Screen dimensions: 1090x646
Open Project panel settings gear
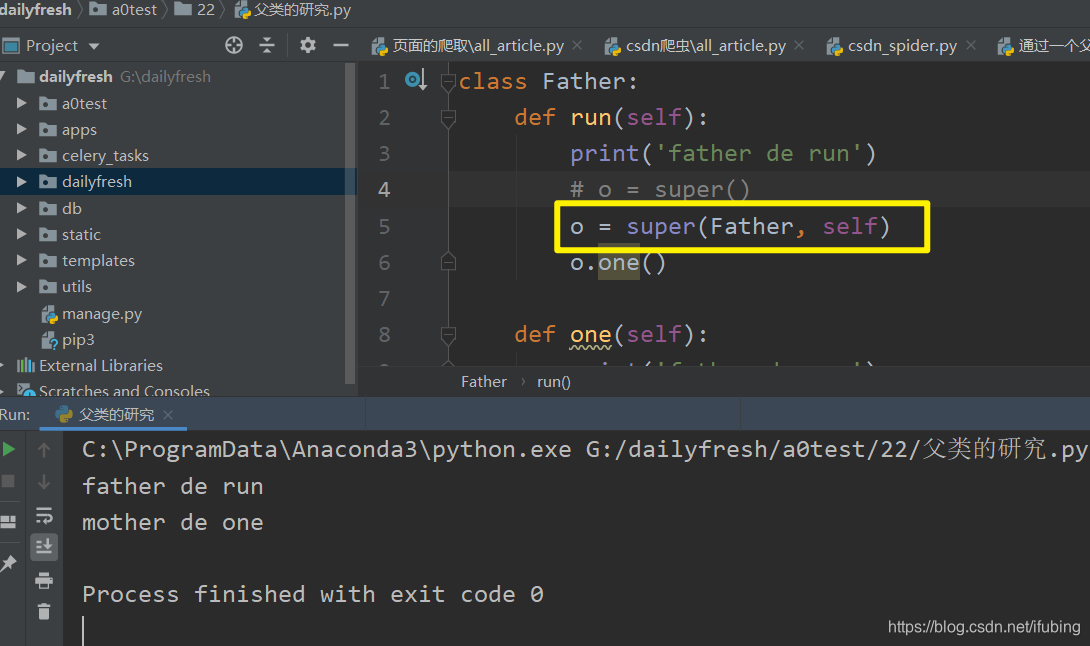tap(308, 46)
